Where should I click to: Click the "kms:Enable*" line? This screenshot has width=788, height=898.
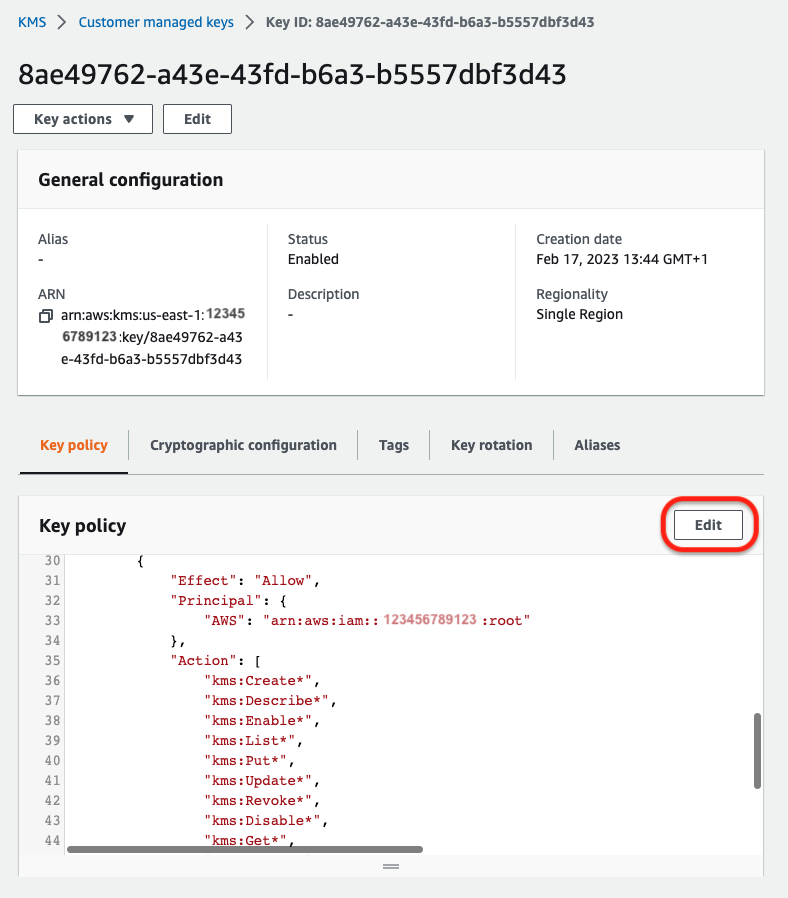coord(262,721)
